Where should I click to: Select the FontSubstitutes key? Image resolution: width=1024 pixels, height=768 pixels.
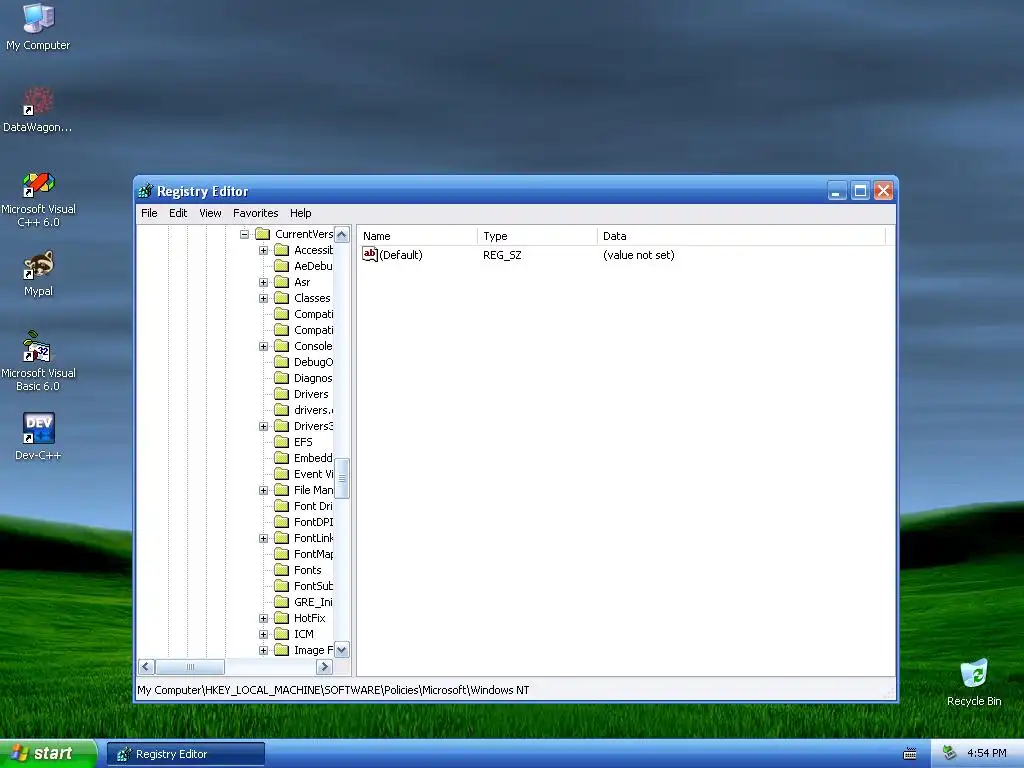point(313,586)
